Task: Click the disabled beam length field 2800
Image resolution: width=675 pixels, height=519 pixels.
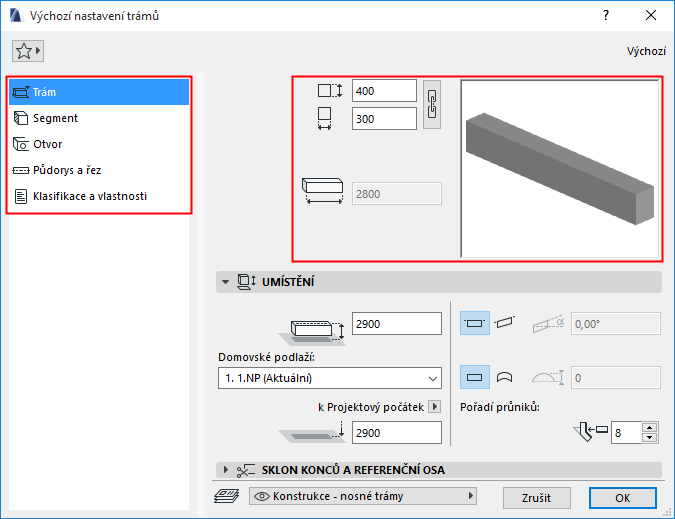Action: [x=396, y=194]
